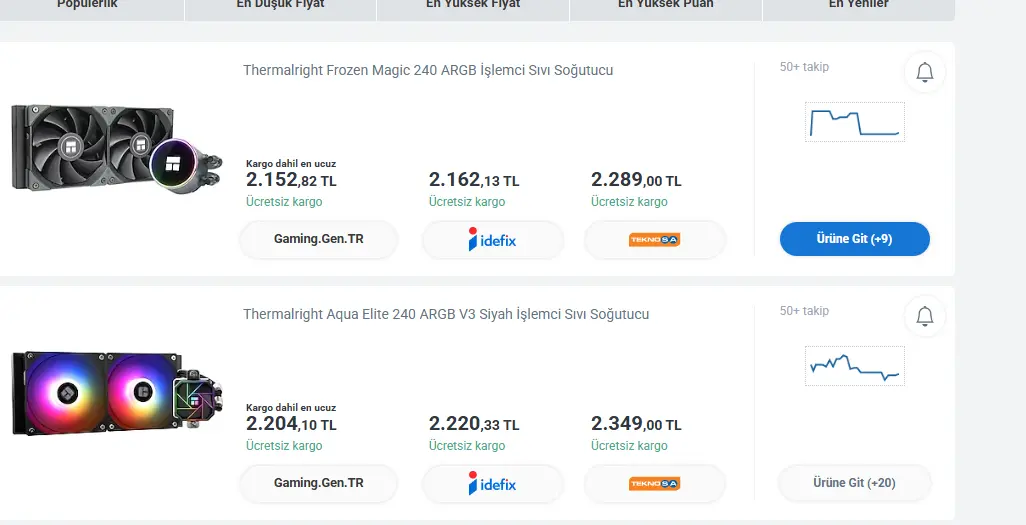This screenshot has width=1026, height=525.
Task: Set price alarm bell for Aqua Elite 240
Action: coord(925,316)
